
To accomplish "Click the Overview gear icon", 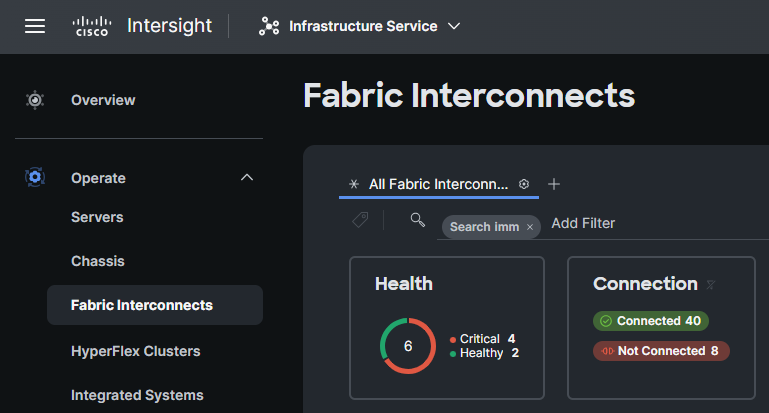I will point(35,100).
